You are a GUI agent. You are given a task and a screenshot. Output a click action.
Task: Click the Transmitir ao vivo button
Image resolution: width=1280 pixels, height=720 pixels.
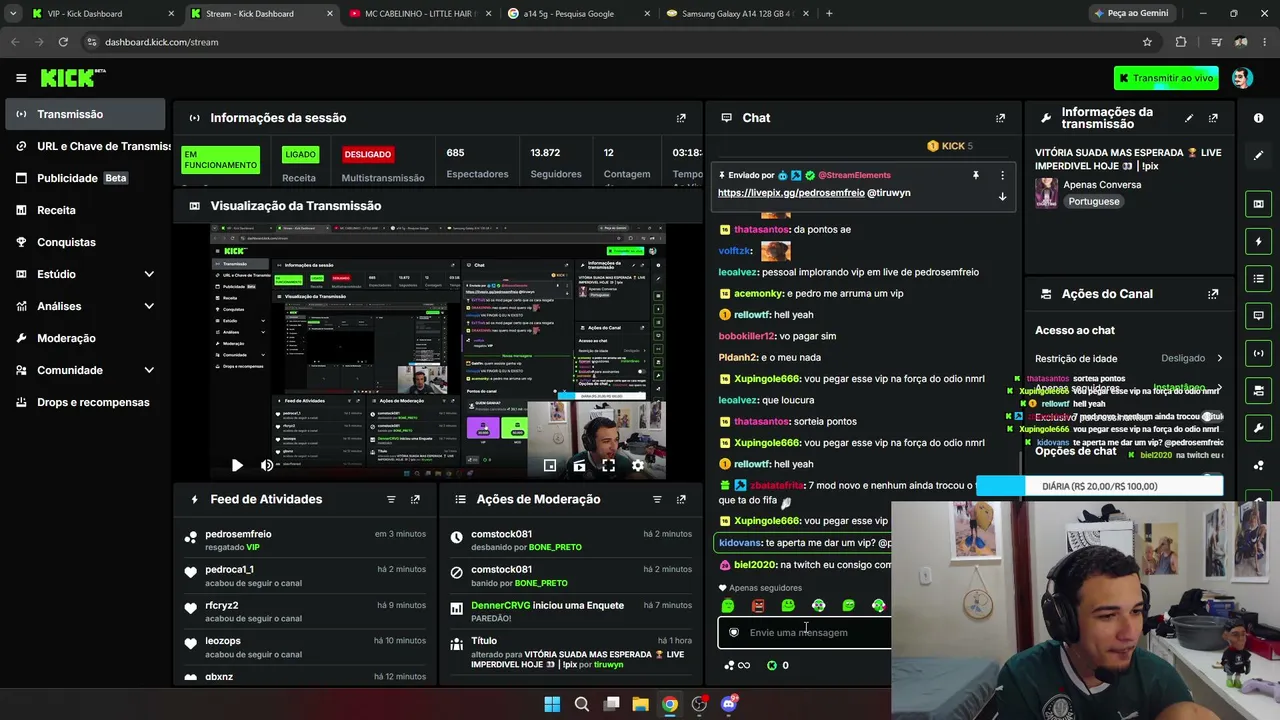(x=1166, y=78)
